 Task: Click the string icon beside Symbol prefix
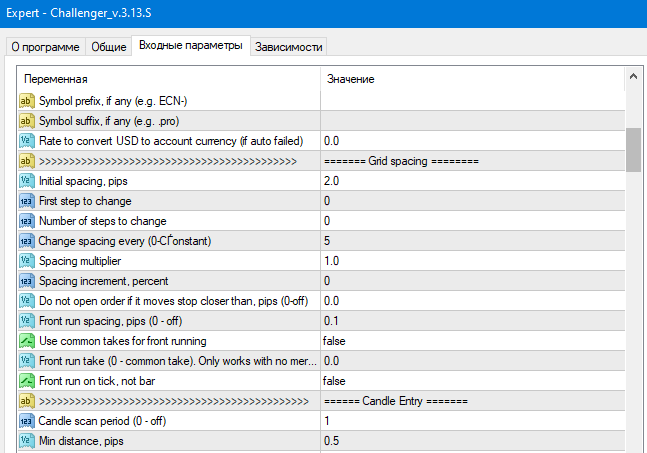coord(26,101)
